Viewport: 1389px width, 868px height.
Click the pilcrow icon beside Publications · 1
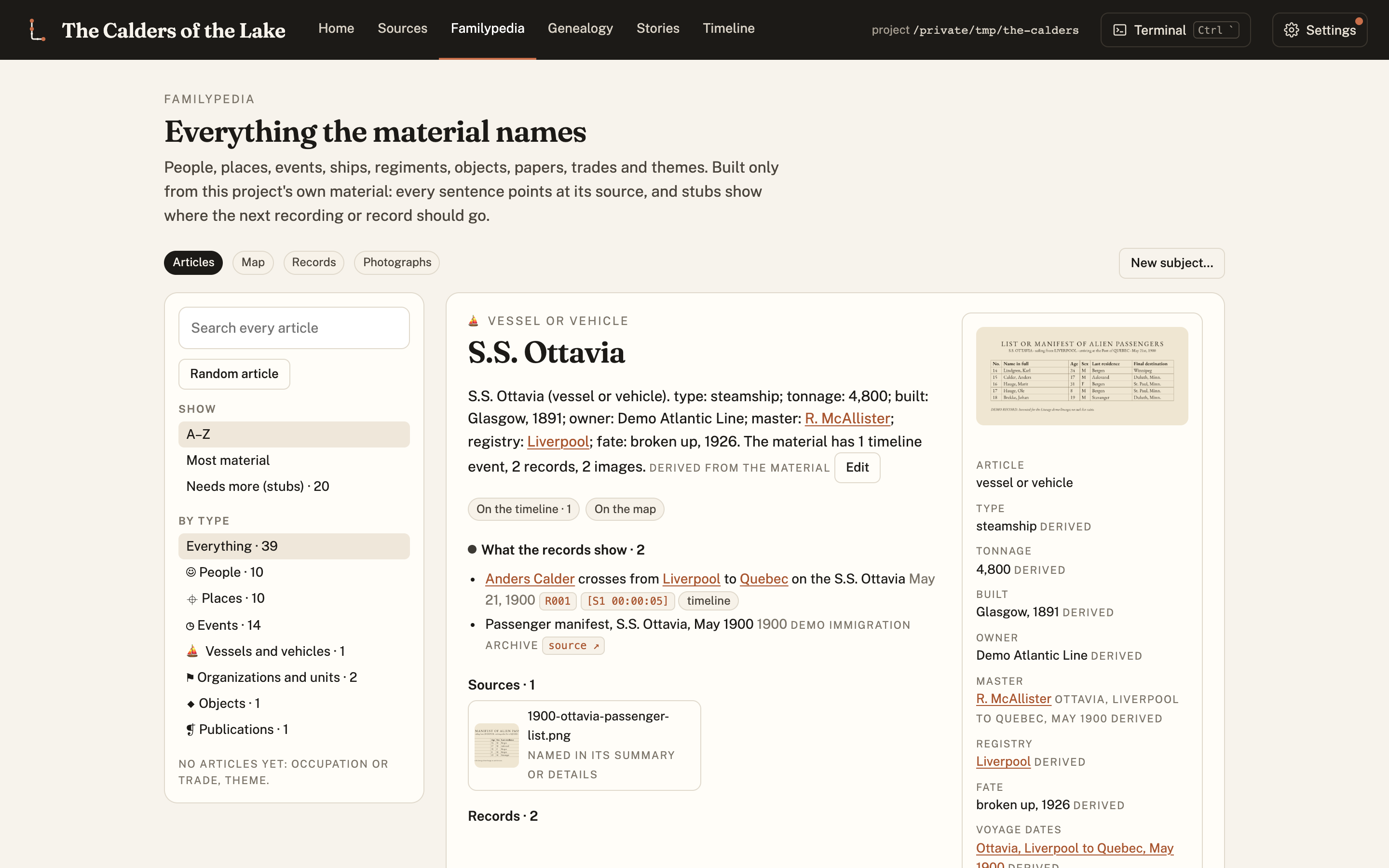click(191, 730)
